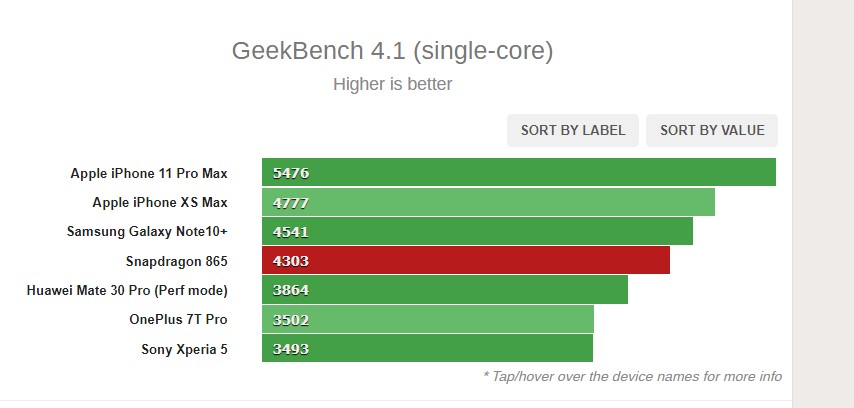Click the Tap/hover over device names note

coord(632,376)
